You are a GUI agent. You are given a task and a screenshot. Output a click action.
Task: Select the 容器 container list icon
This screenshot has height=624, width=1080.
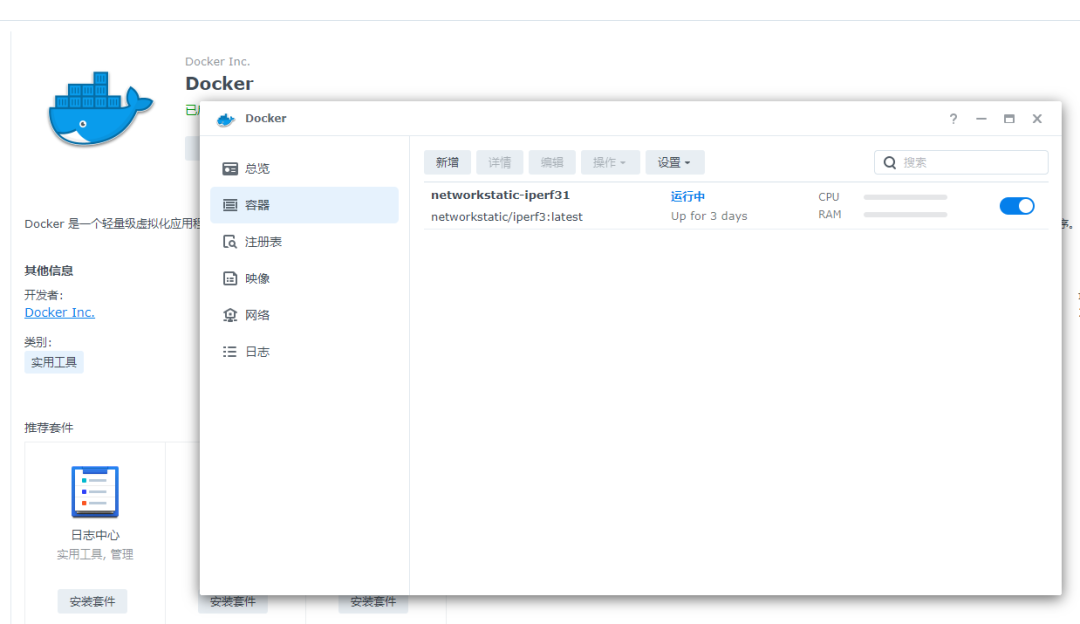(230, 205)
